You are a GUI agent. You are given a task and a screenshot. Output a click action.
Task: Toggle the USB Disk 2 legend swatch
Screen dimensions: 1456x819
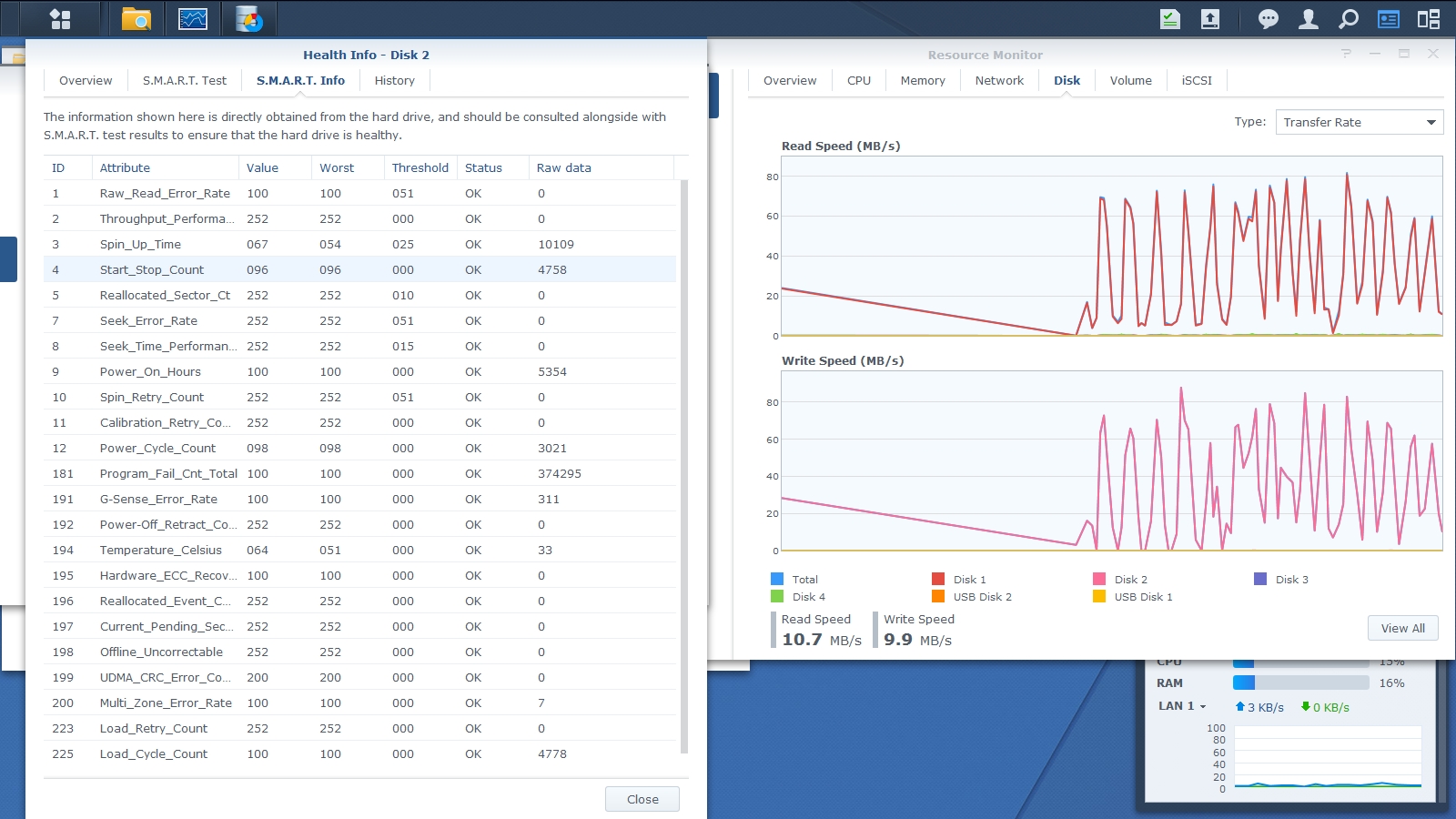click(938, 596)
